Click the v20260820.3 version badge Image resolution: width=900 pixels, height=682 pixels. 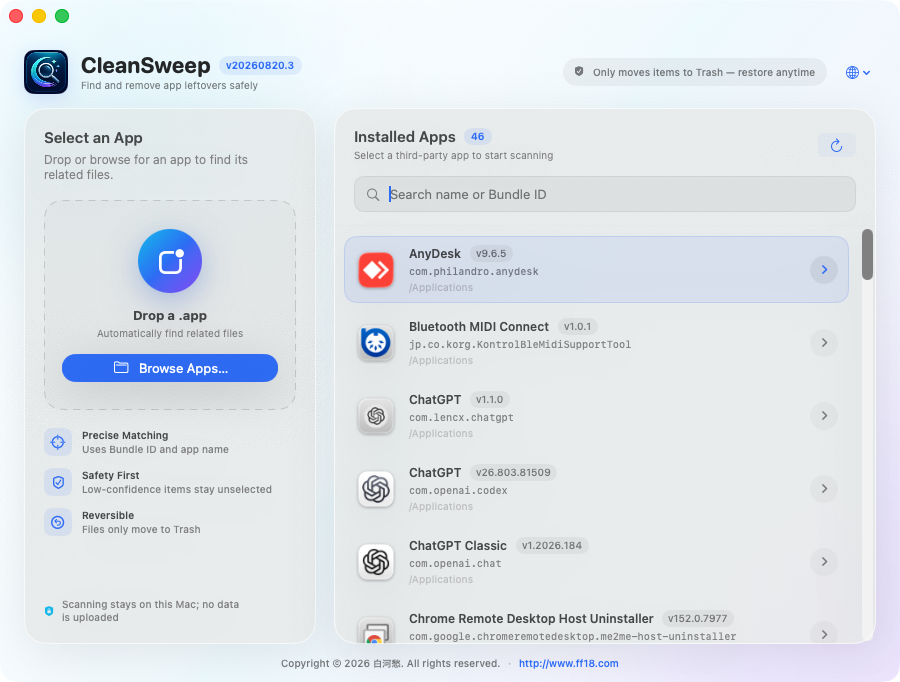260,65
